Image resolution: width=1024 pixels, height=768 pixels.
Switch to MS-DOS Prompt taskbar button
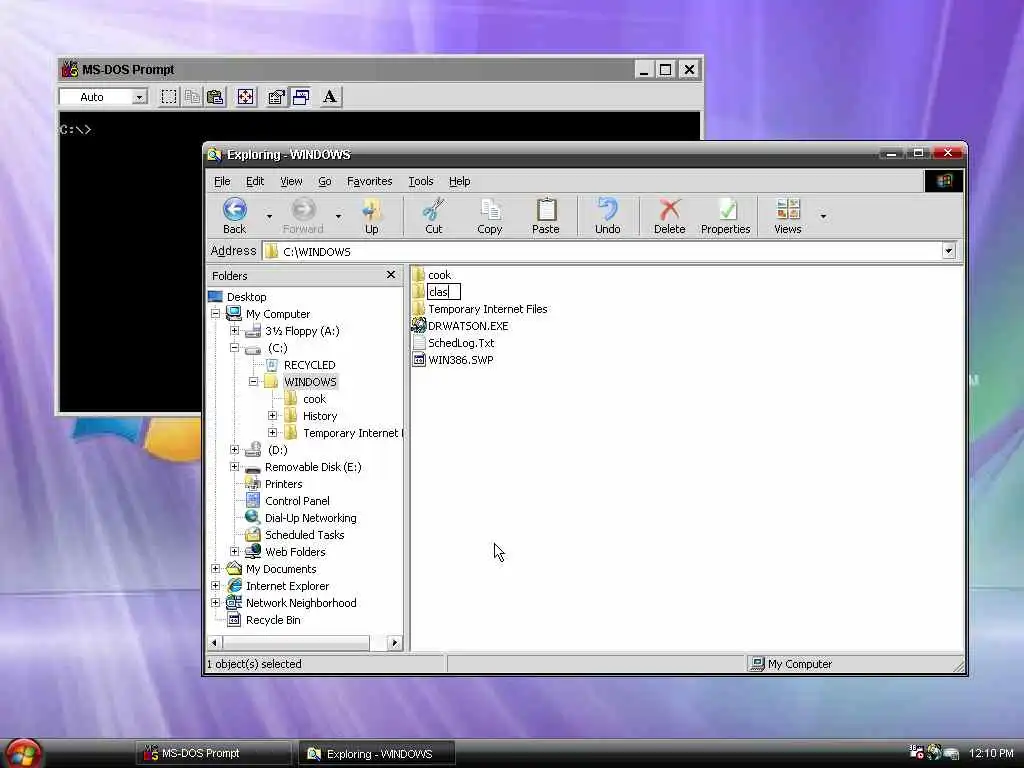pyautogui.click(x=214, y=753)
